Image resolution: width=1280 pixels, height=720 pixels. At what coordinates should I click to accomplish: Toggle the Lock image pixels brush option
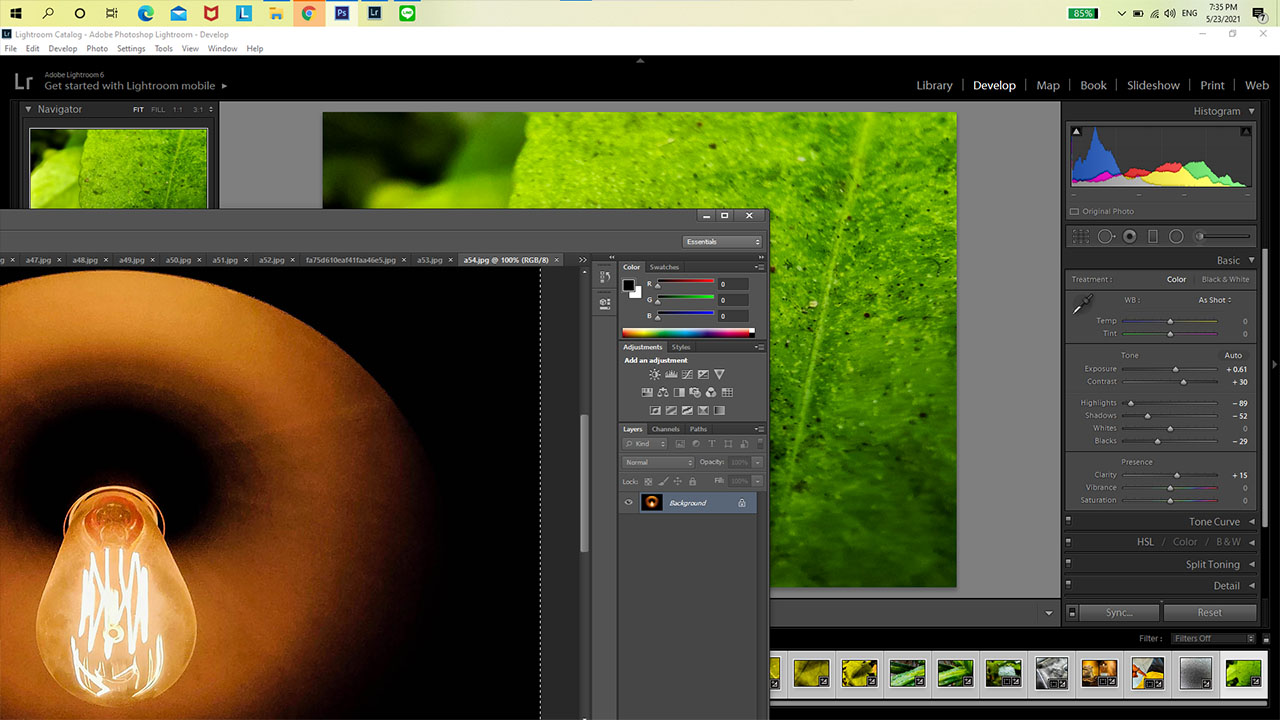click(662, 481)
